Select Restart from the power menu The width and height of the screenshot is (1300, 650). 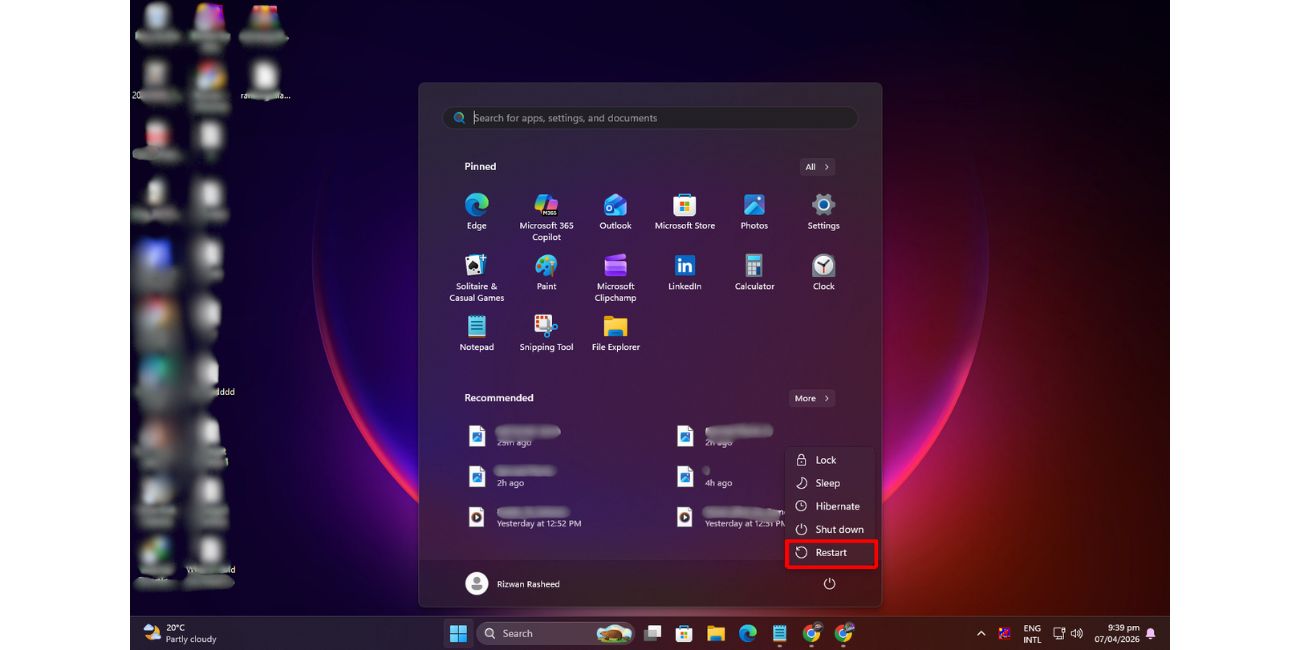(831, 552)
